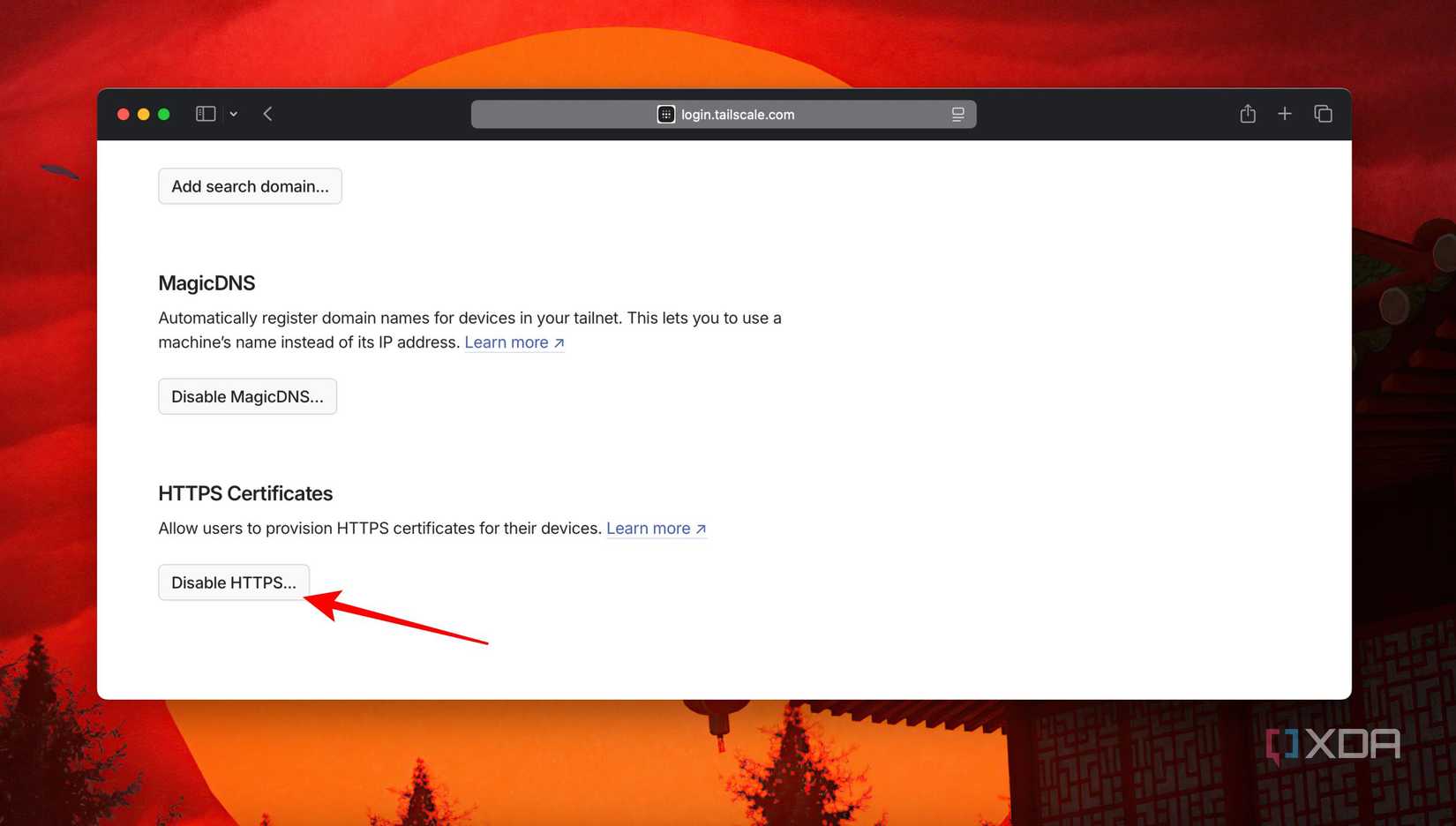Click the site favicon beside login.tailscale.com

coord(665,114)
